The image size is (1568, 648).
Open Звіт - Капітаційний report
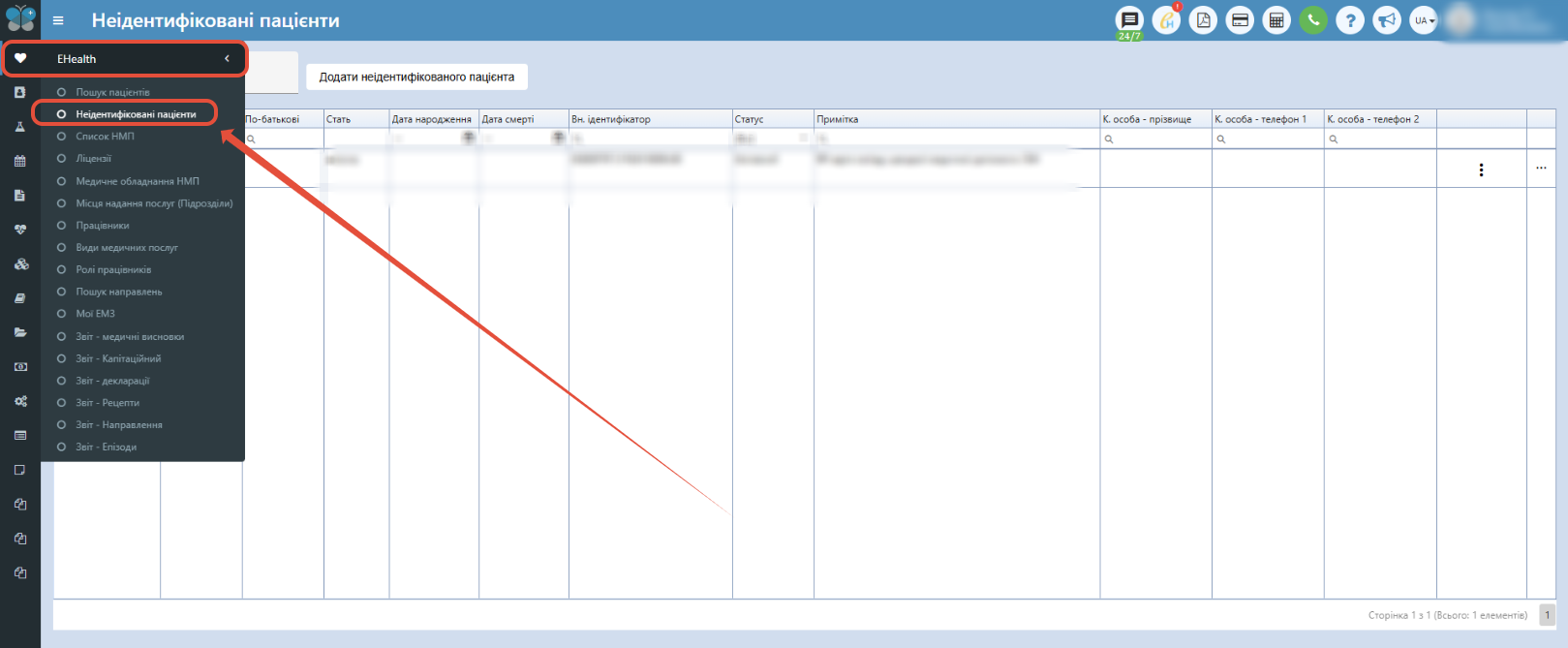[x=118, y=358]
